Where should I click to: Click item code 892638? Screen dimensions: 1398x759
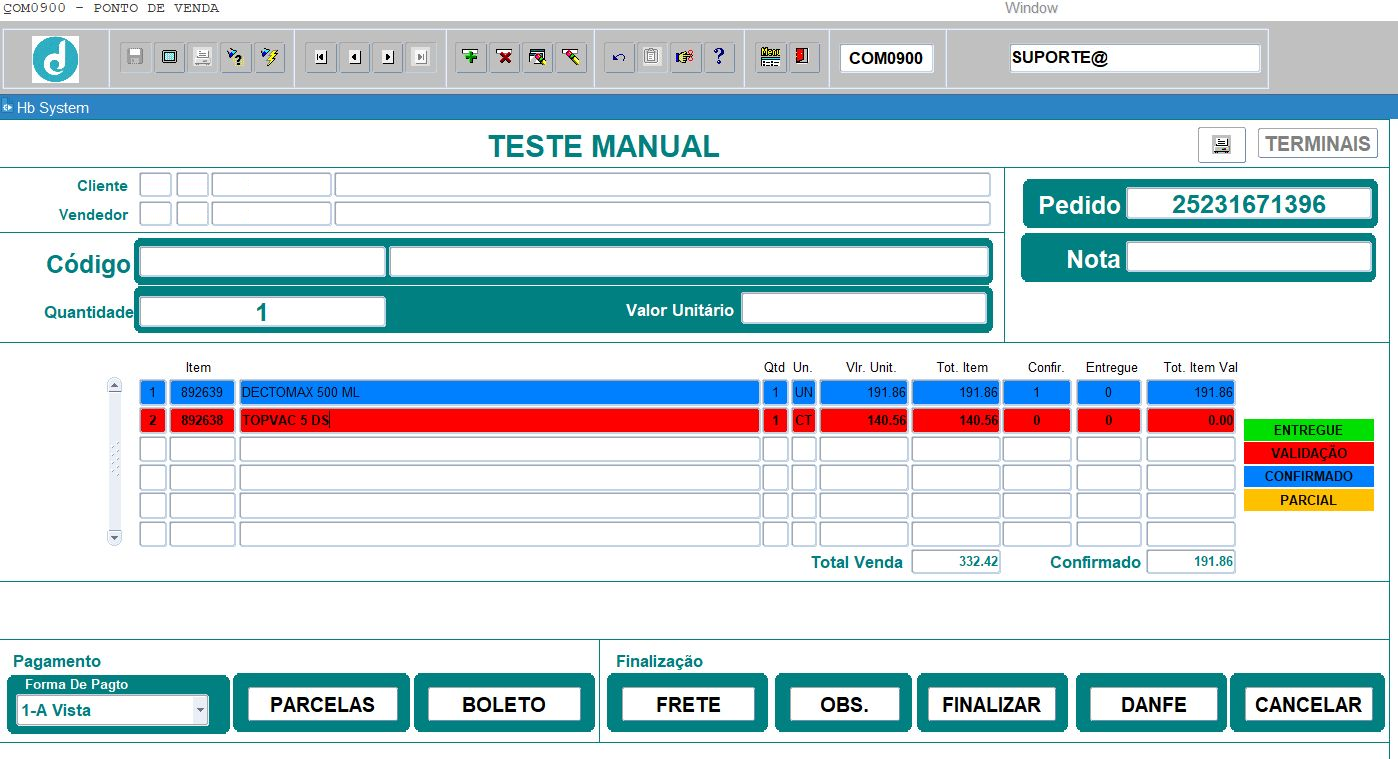(x=202, y=421)
